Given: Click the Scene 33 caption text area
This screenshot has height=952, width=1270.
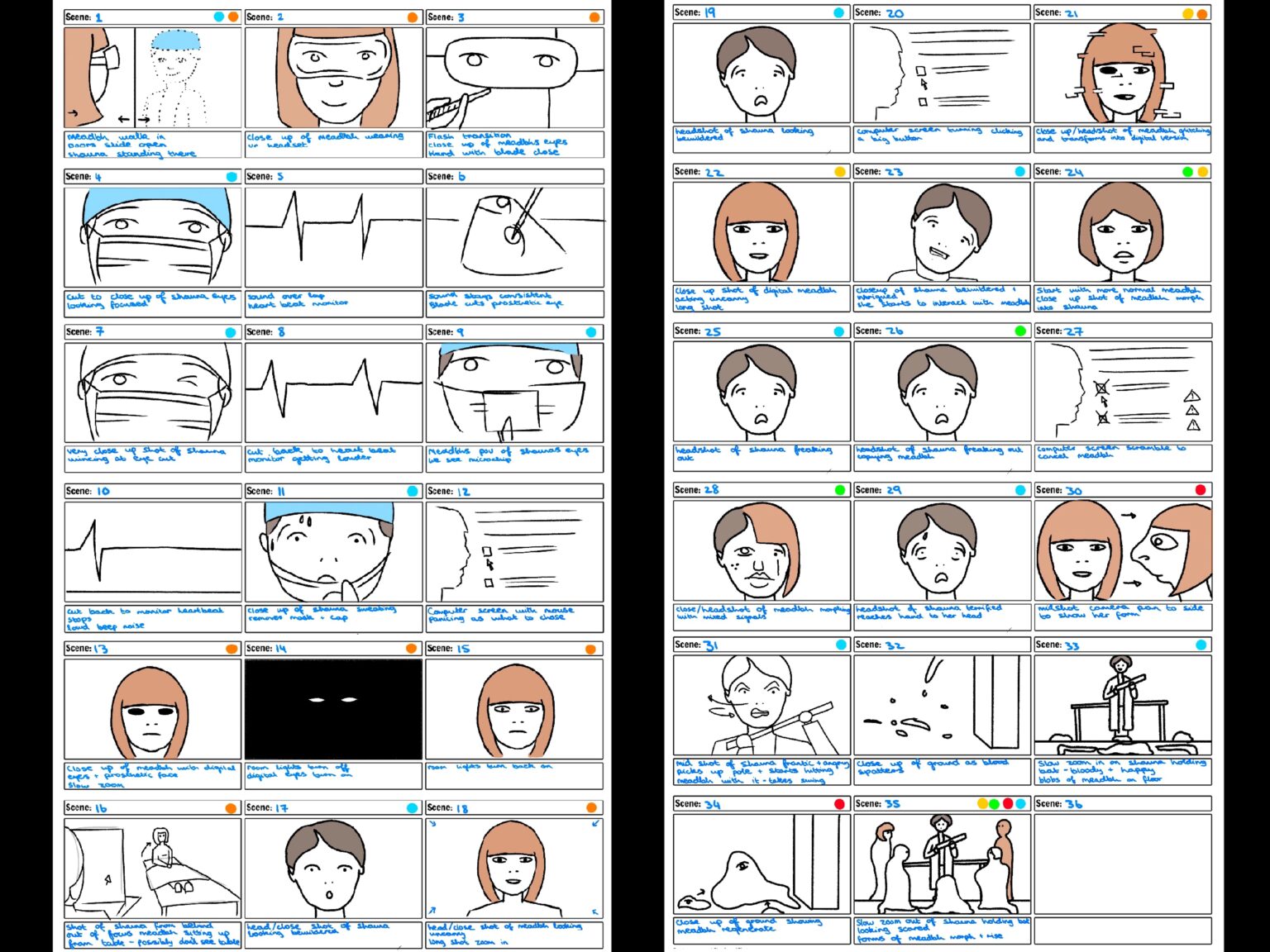Looking at the screenshot, I should (1122, 771).
